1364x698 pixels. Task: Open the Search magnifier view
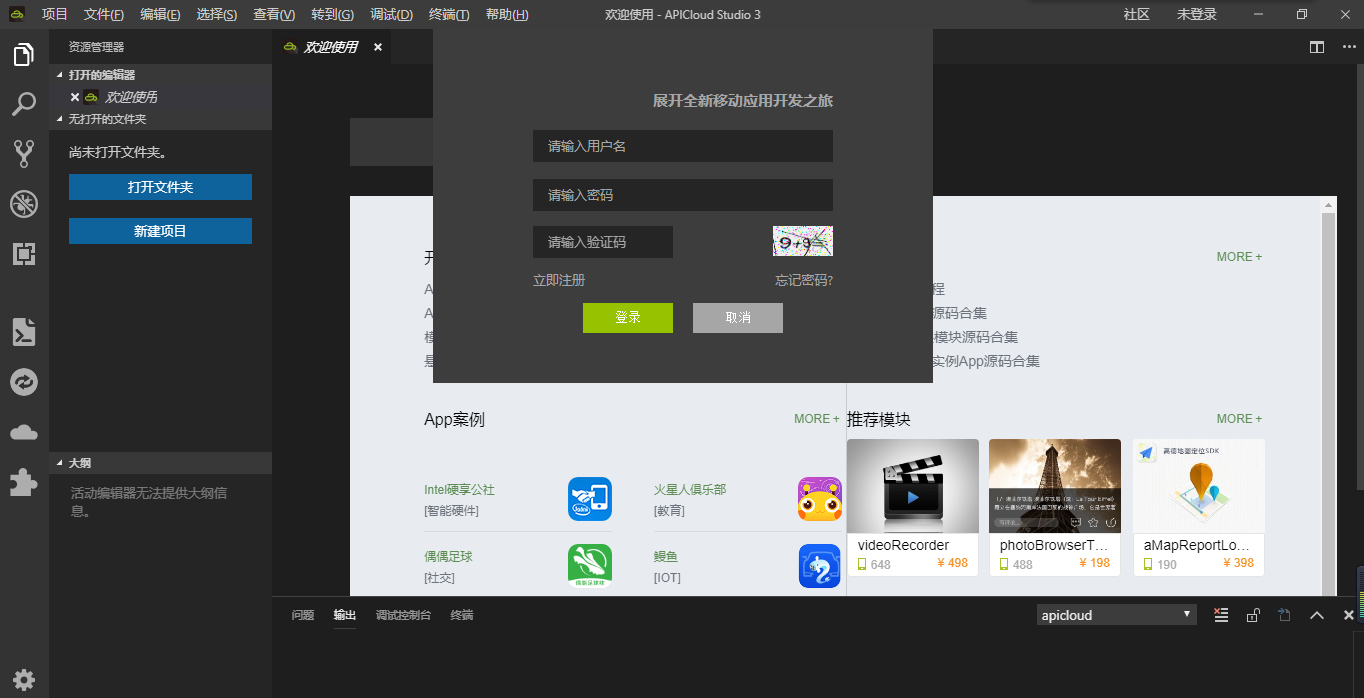click(24, 104)
